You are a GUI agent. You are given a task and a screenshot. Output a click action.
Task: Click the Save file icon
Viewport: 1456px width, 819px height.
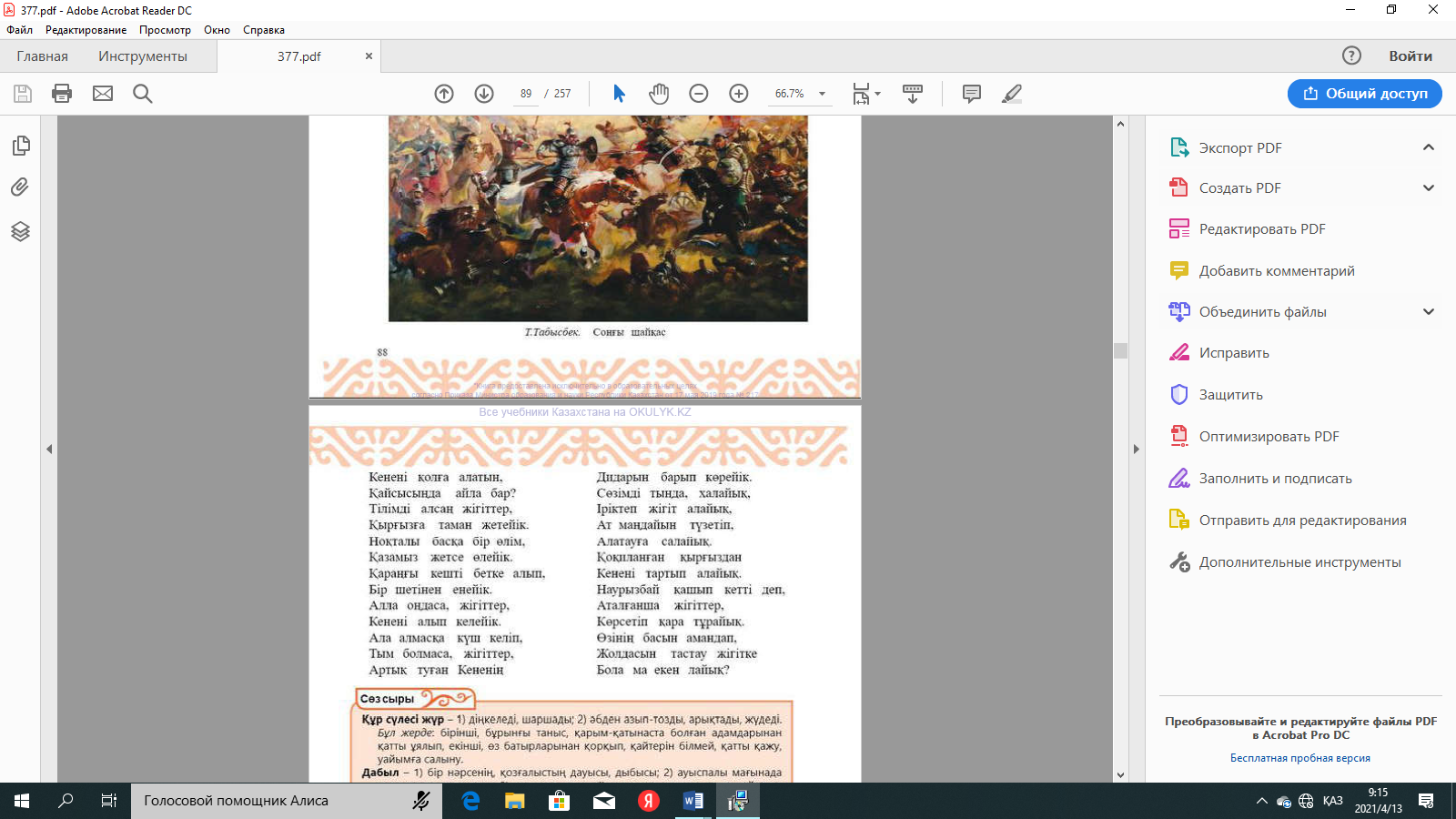pos(23,94)
